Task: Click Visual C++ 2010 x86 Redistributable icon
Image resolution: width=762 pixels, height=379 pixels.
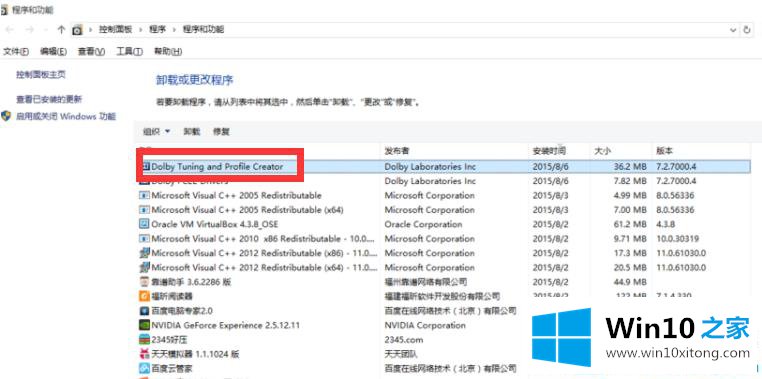Action: tap(144, 239)
